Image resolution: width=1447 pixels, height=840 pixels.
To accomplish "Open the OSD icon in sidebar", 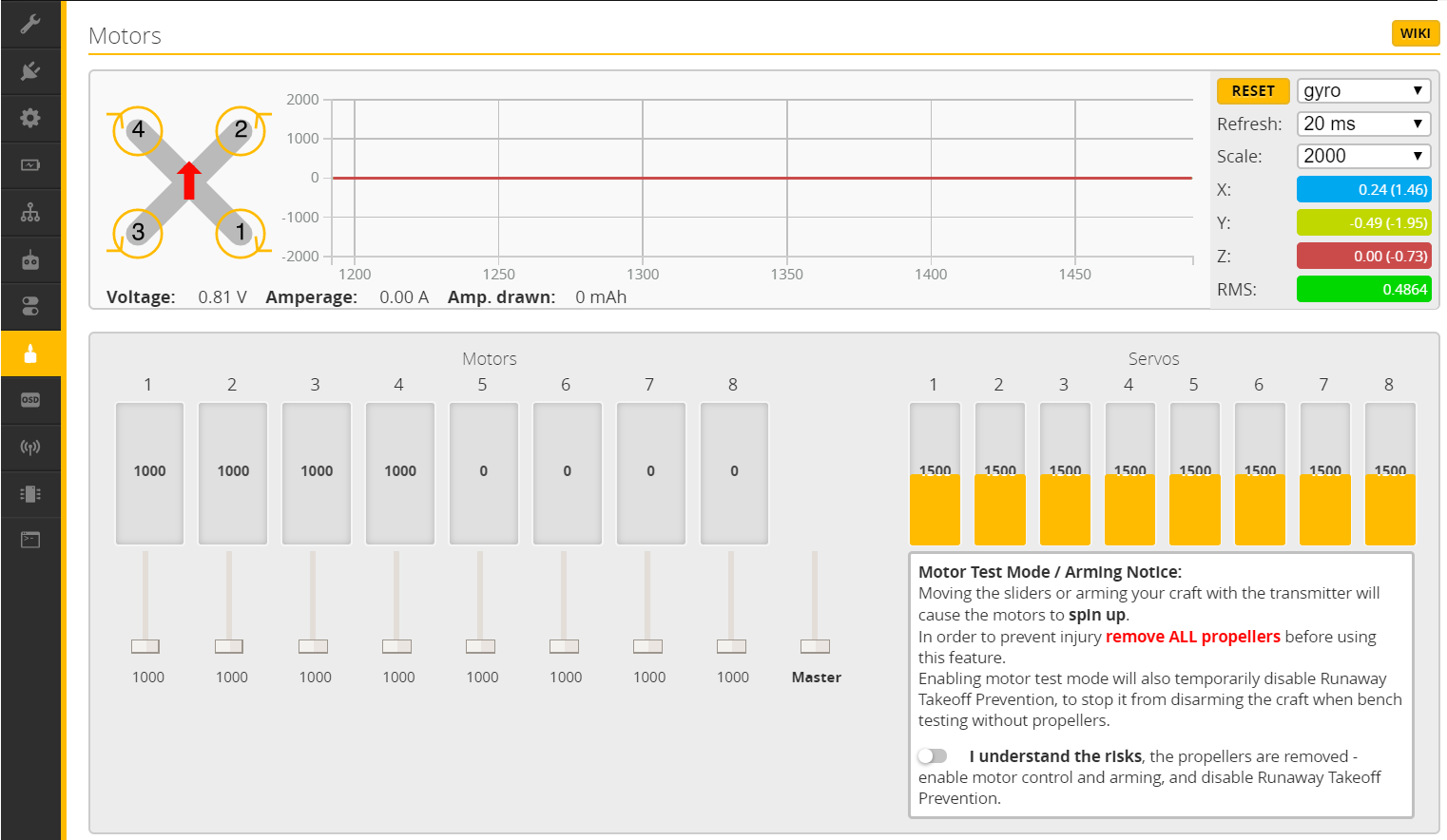I will (30, 400).
